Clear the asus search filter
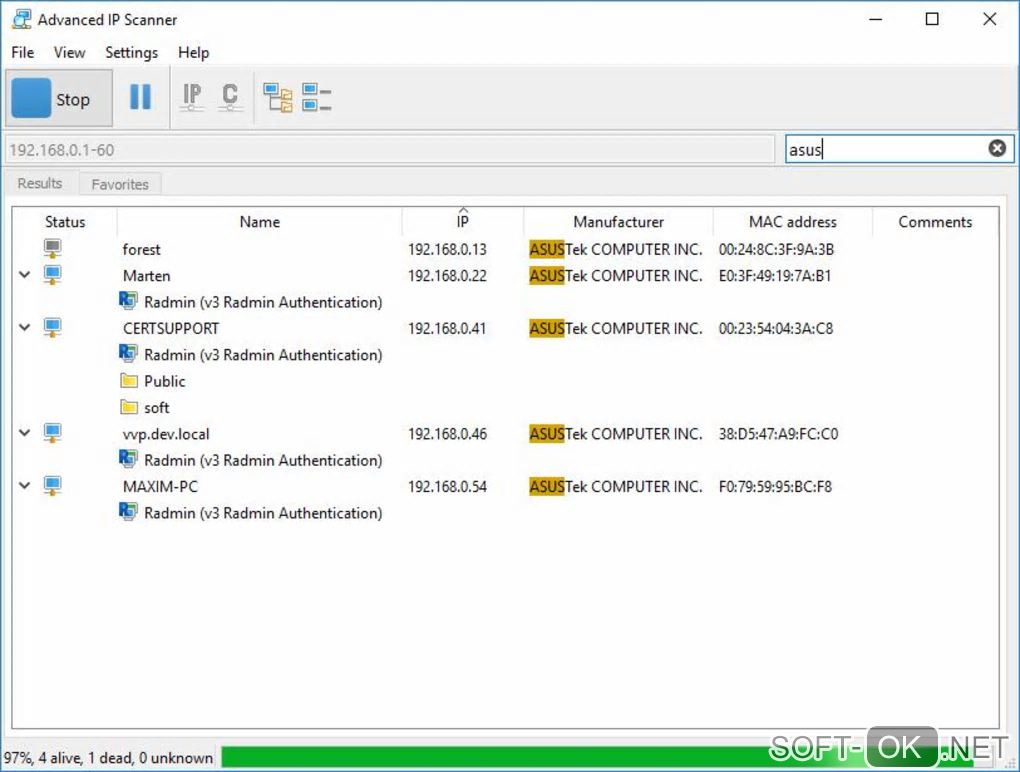The height and width of the screenshot is (772, 1020). pyautogui.click(x=997, y=148)
